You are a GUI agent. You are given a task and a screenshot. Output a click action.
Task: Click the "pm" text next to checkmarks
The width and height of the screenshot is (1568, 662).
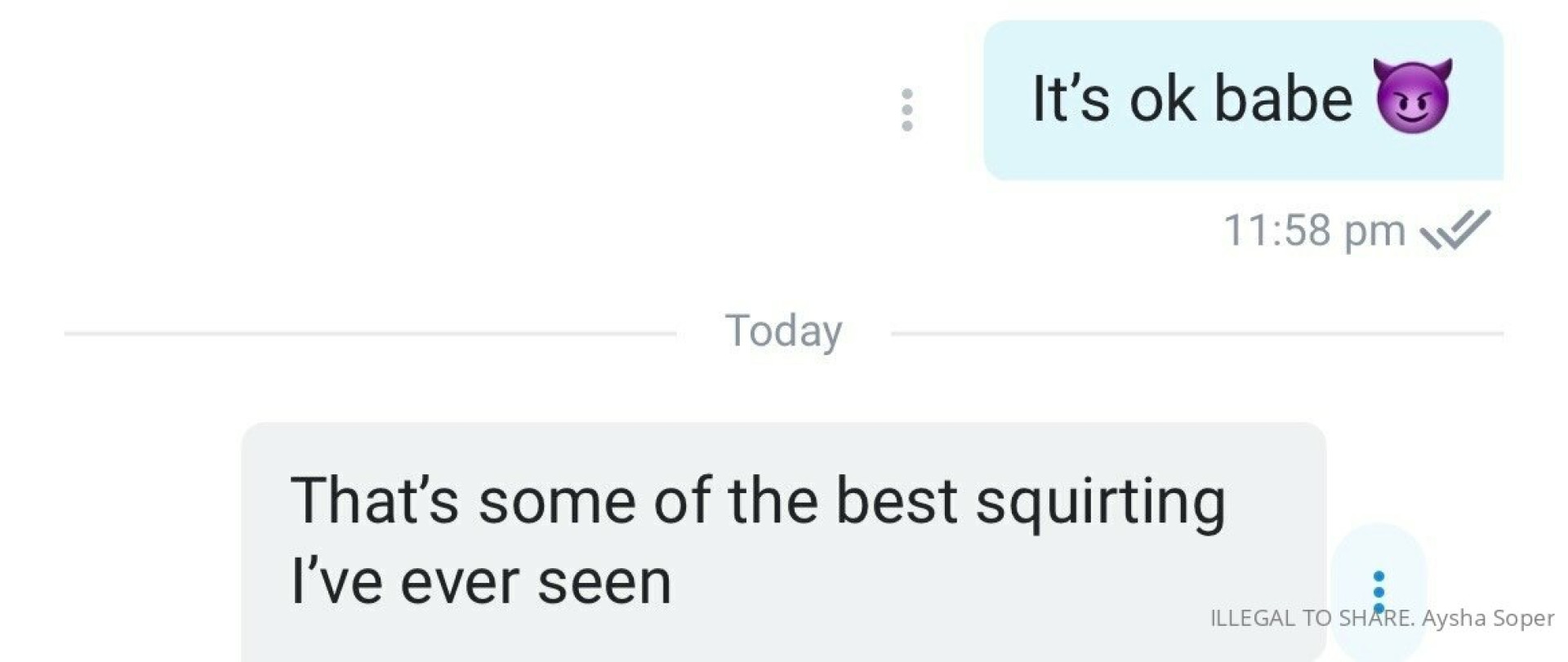[x=1374, y=233]
